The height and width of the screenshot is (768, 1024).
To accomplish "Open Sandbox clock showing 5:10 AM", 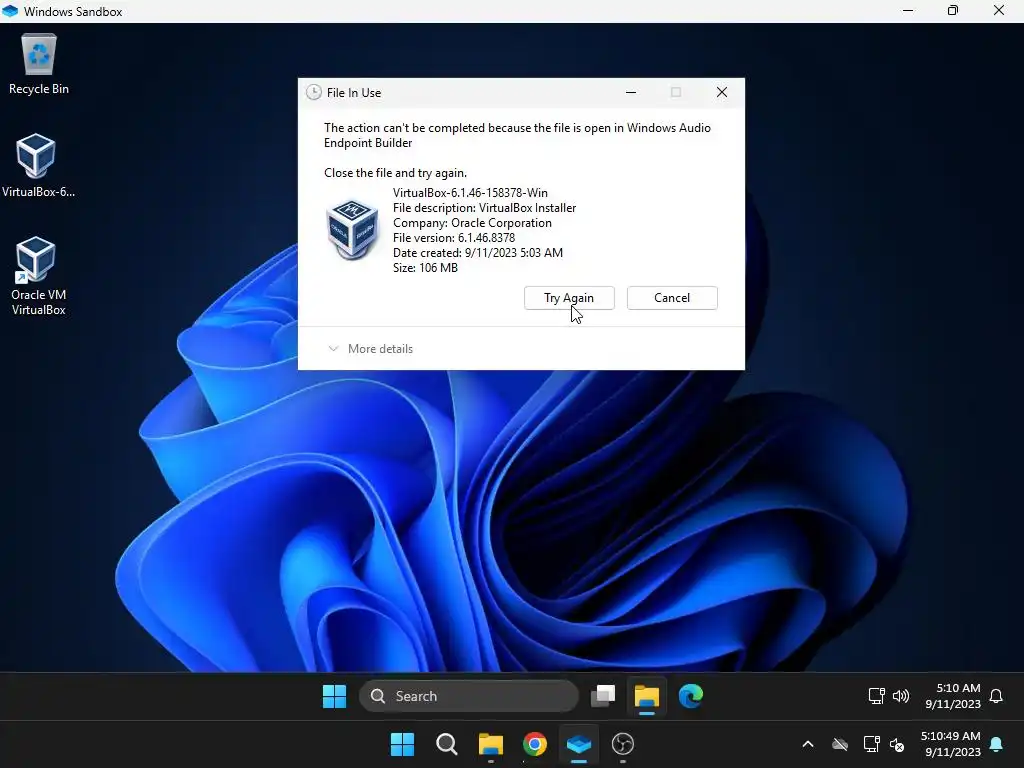I will (953, 696).
